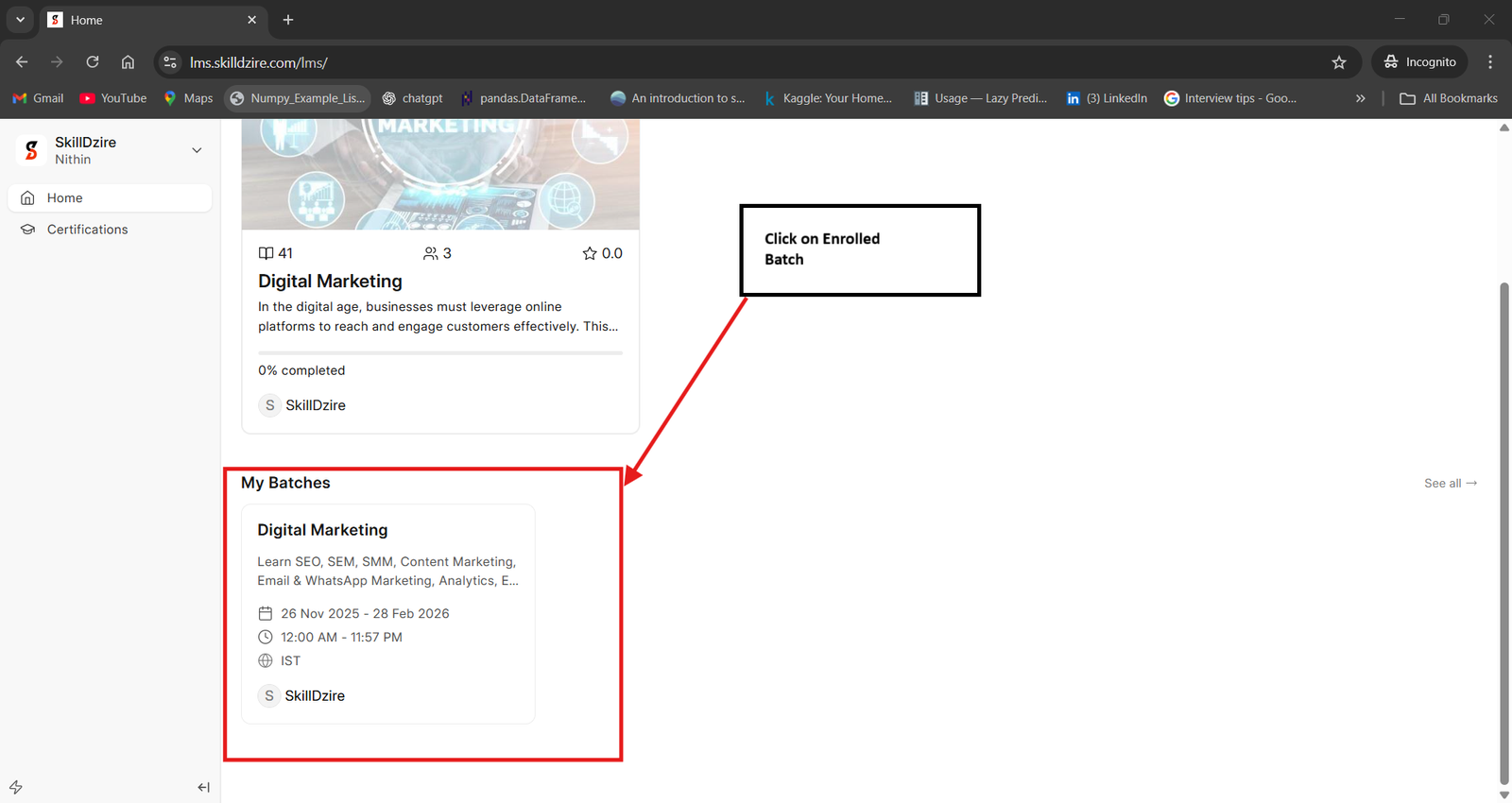Screen dimensions: 1512x803
Task: Reload the current page
Action: (93, 62)
